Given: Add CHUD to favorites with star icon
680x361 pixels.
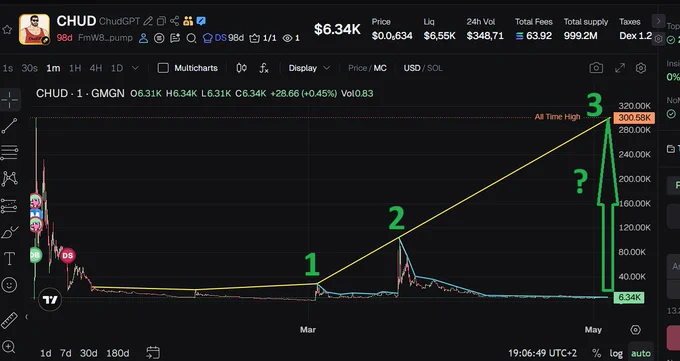Looking at the screenshot, I should click(x=7, y=30).
